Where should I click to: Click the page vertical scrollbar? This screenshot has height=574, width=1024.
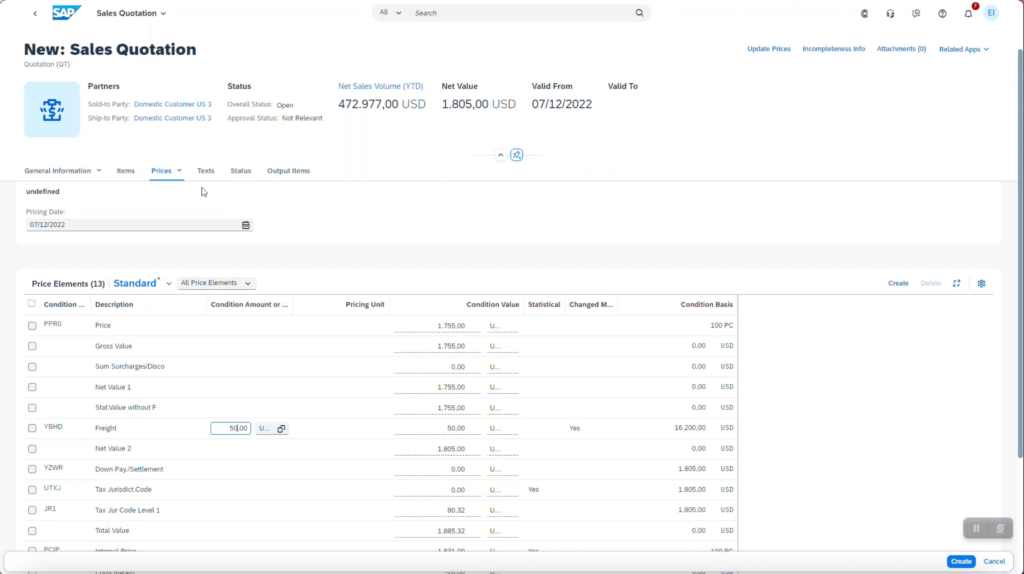click(1020, 252)
